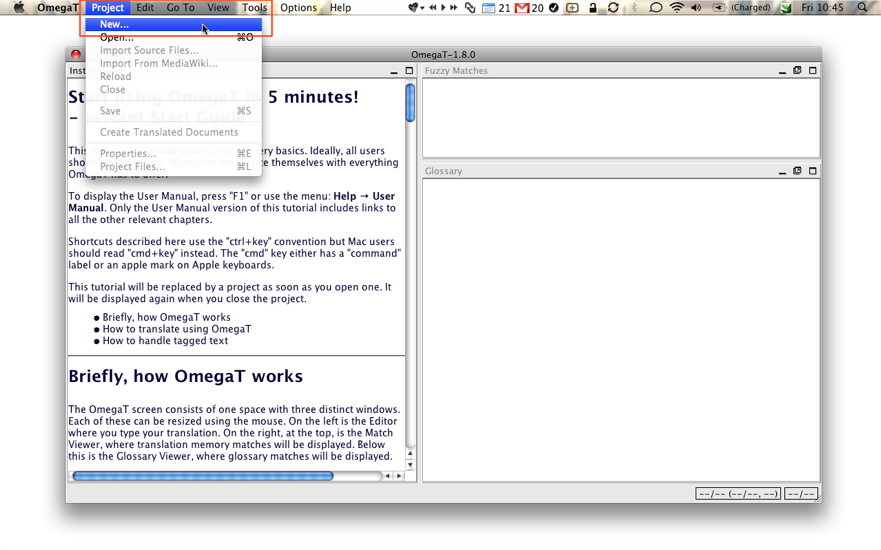This screenshot has height=550, width=881.
Task: Click the chain link icon in menu bar
Action: tap(470, 7)
